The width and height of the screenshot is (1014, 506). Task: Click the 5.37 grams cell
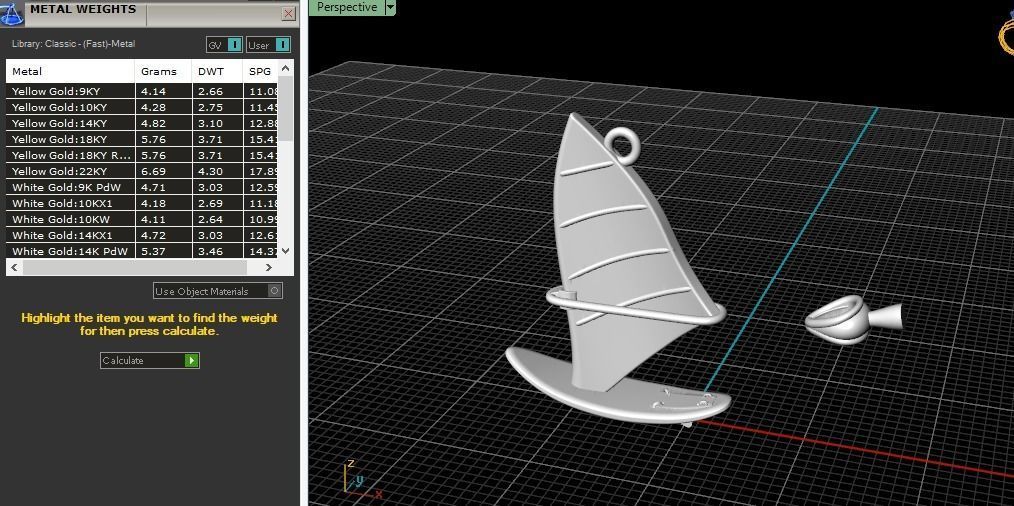point(164,251)
